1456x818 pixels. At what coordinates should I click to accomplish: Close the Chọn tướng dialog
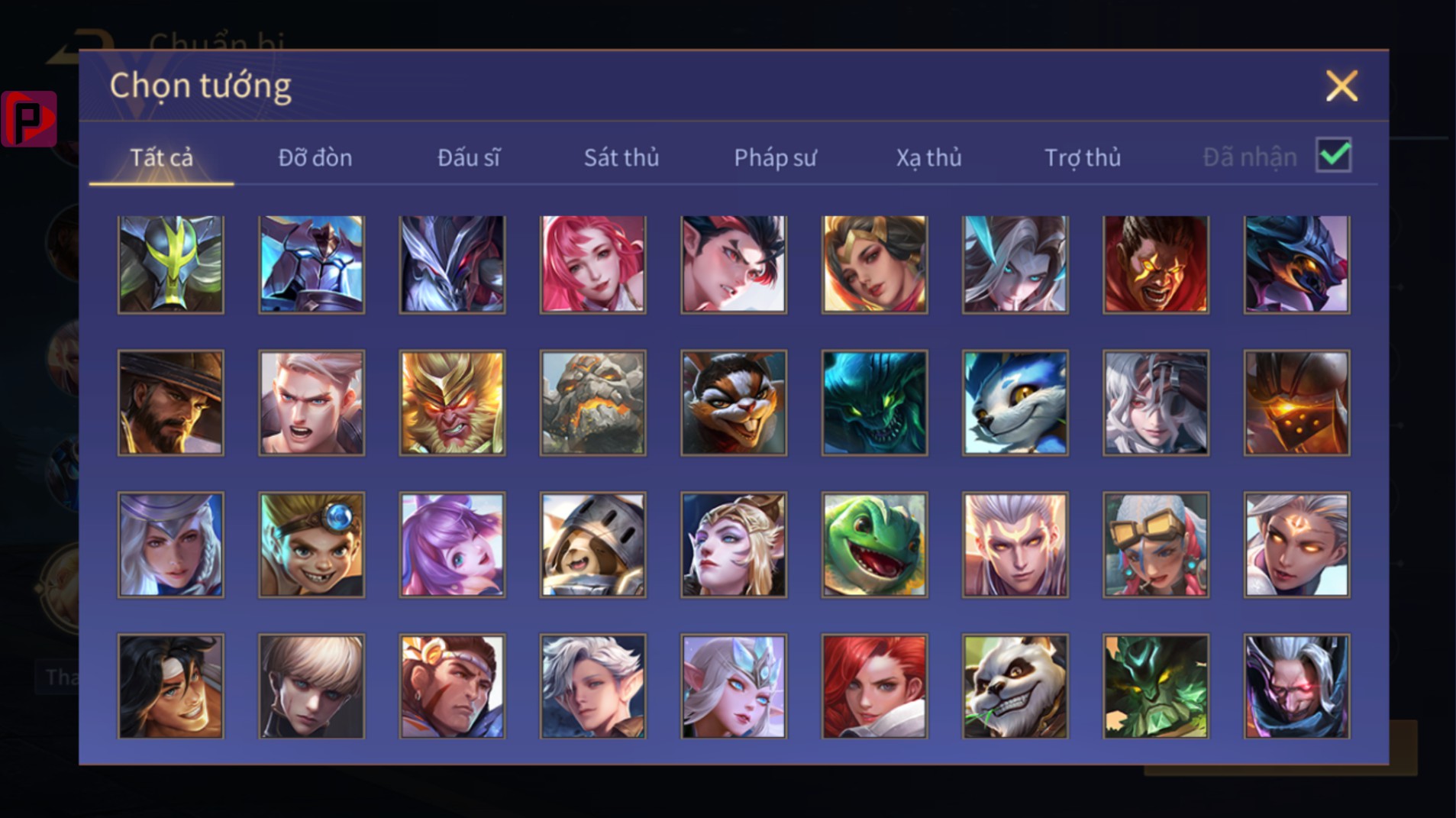click(1341, 86)
